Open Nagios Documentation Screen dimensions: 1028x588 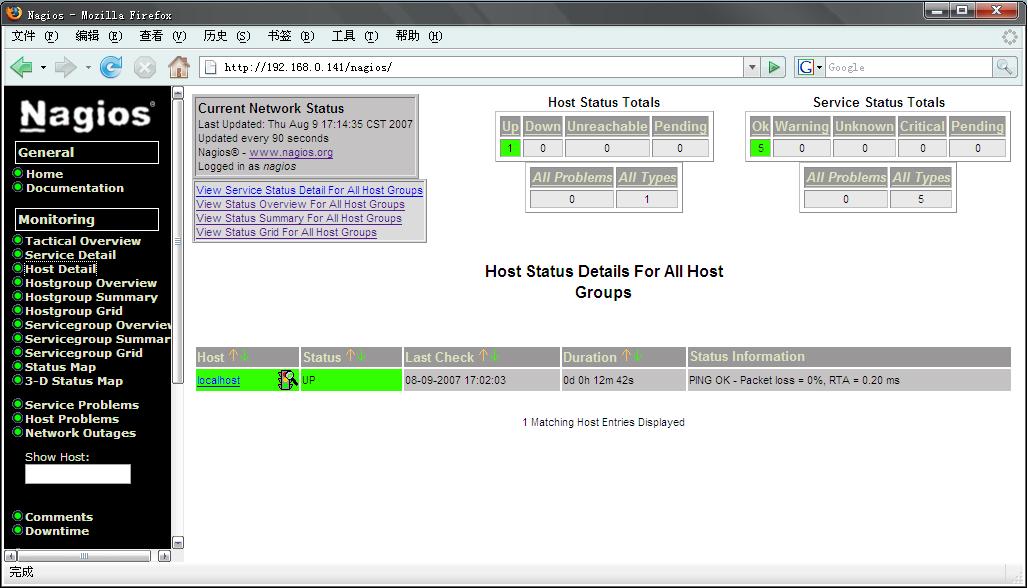pyautogui.click(x=75, y=188)
